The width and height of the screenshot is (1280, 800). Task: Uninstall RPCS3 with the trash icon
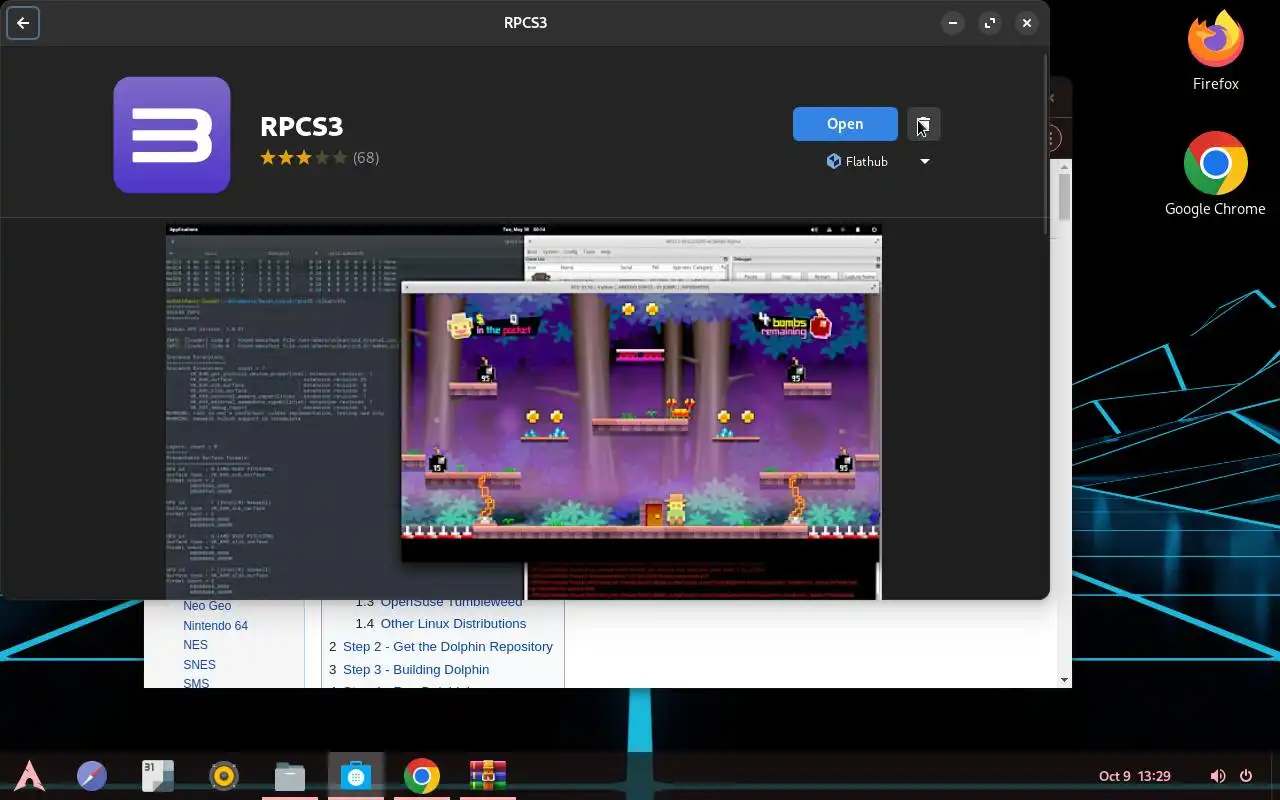(923, 124)
